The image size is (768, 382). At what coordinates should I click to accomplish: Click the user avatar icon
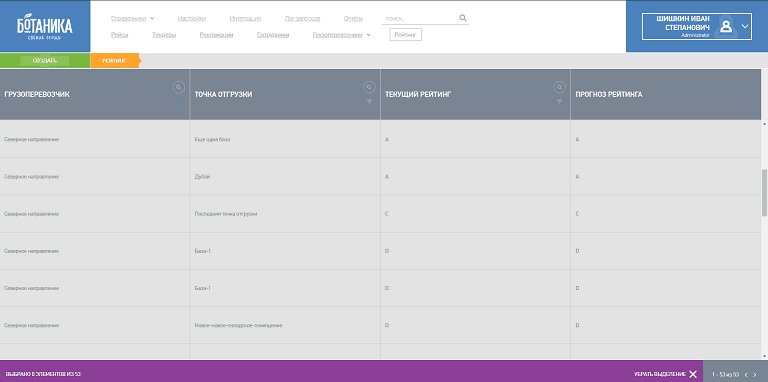(726, 26)
